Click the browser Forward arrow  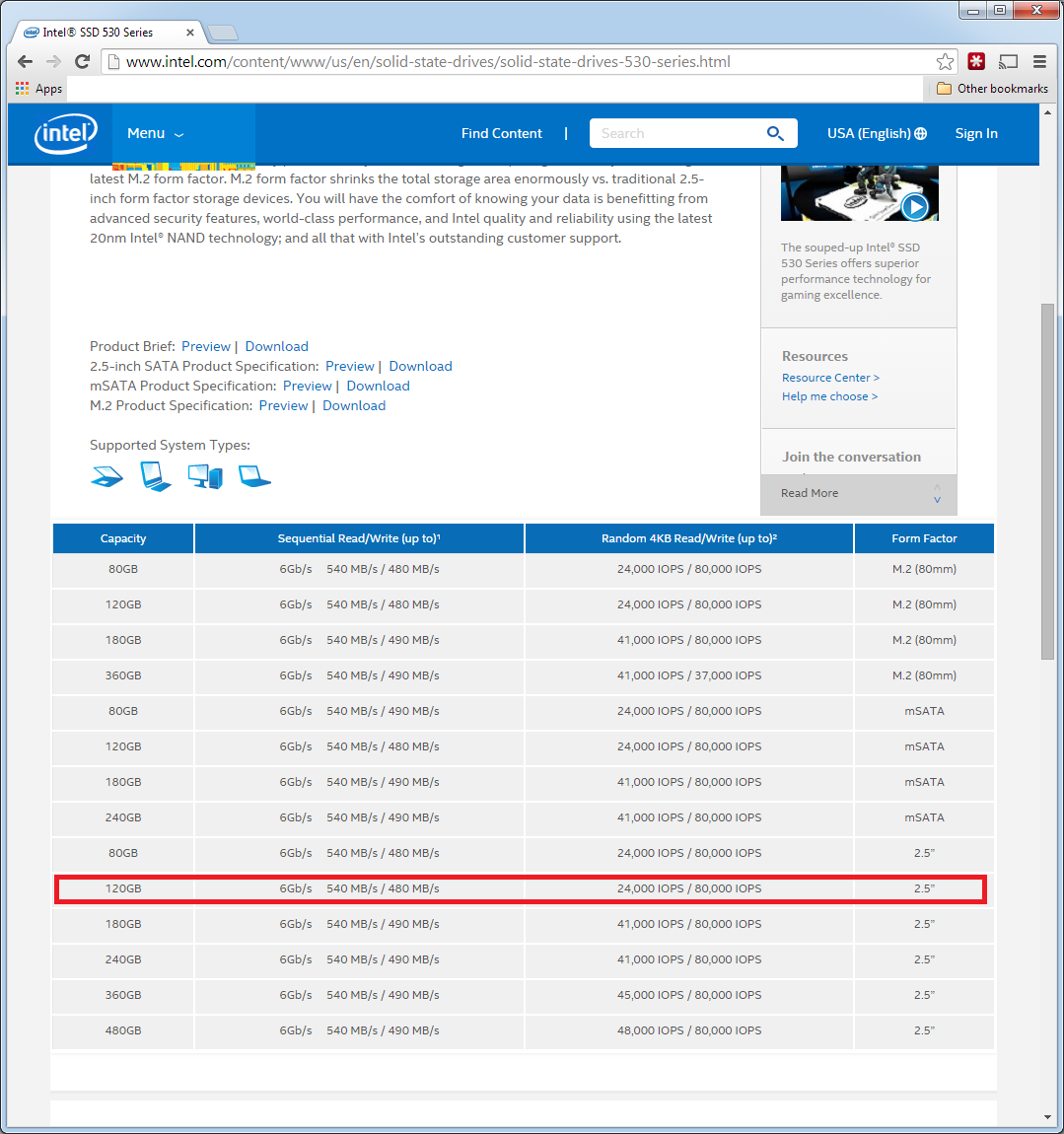(53, 62)
